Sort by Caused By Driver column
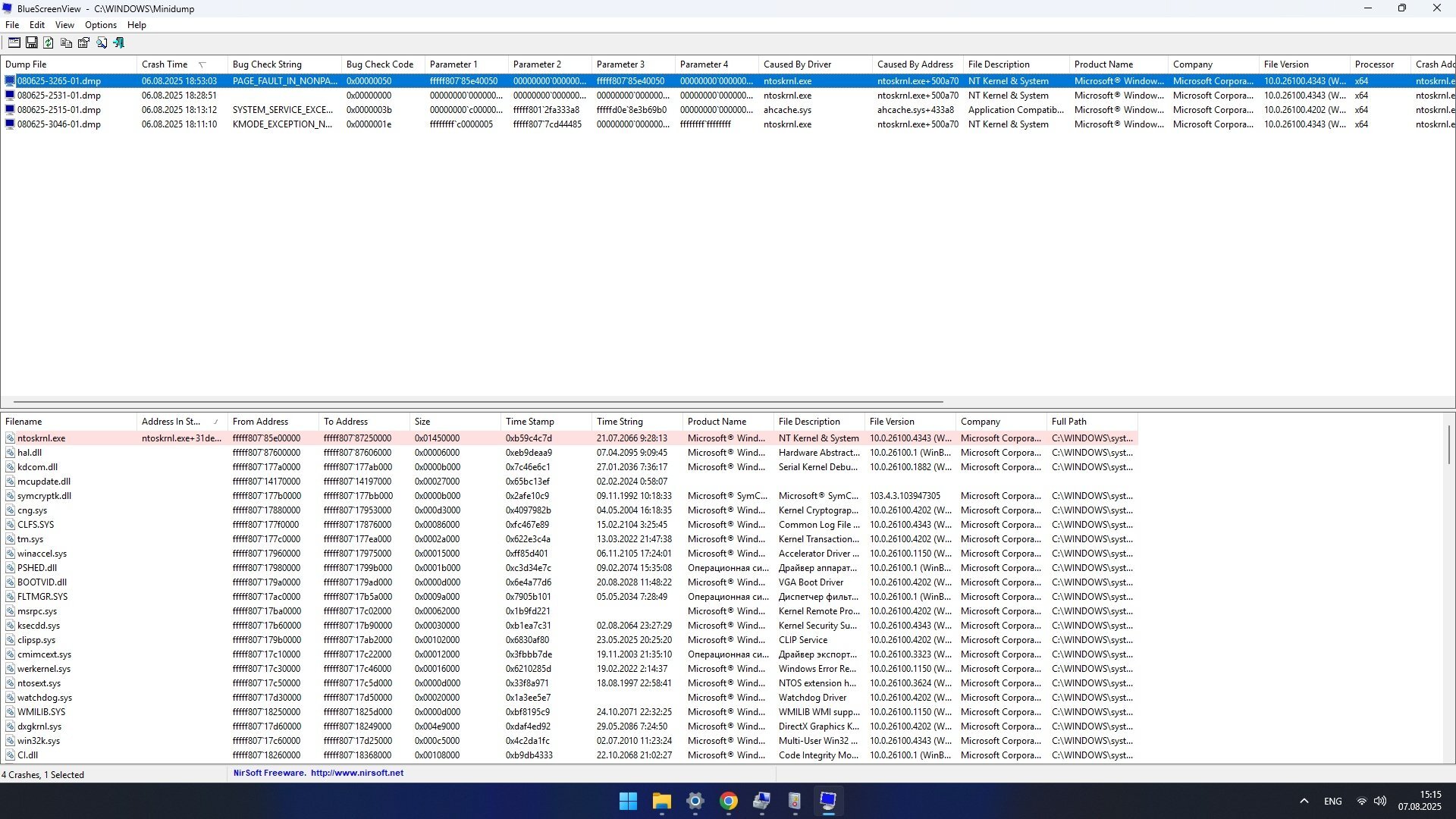This screenshot has height=819, width=1456. (x=815, y=64)
